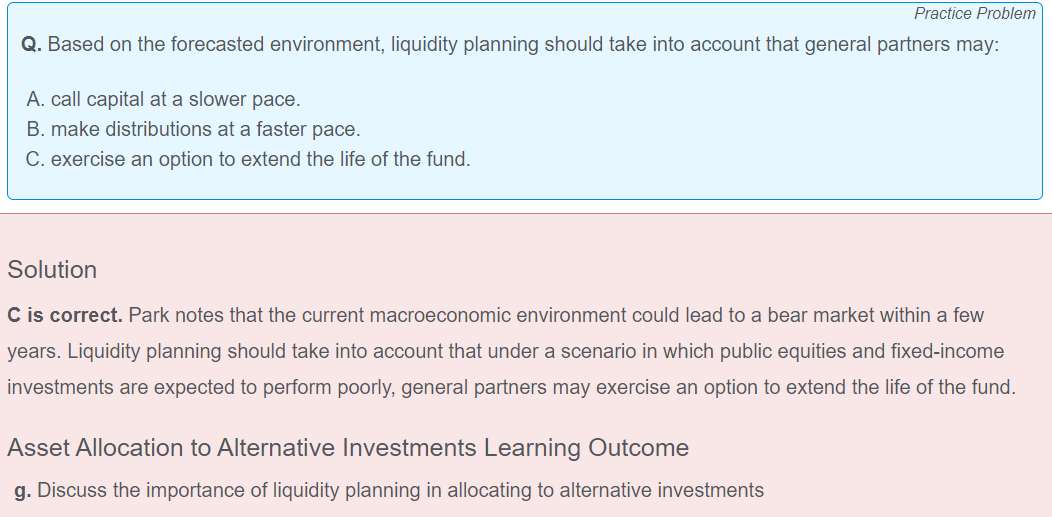Select answer B, make distributions at faster pace

pos(194,129)
